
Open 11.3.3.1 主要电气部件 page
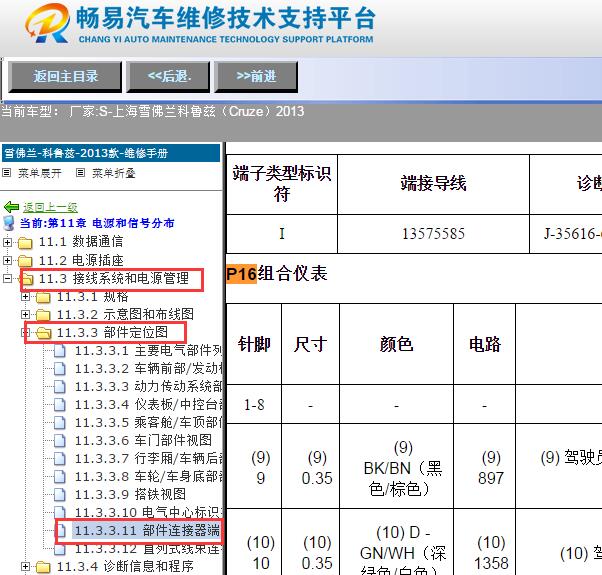click(x=149, y=350)
